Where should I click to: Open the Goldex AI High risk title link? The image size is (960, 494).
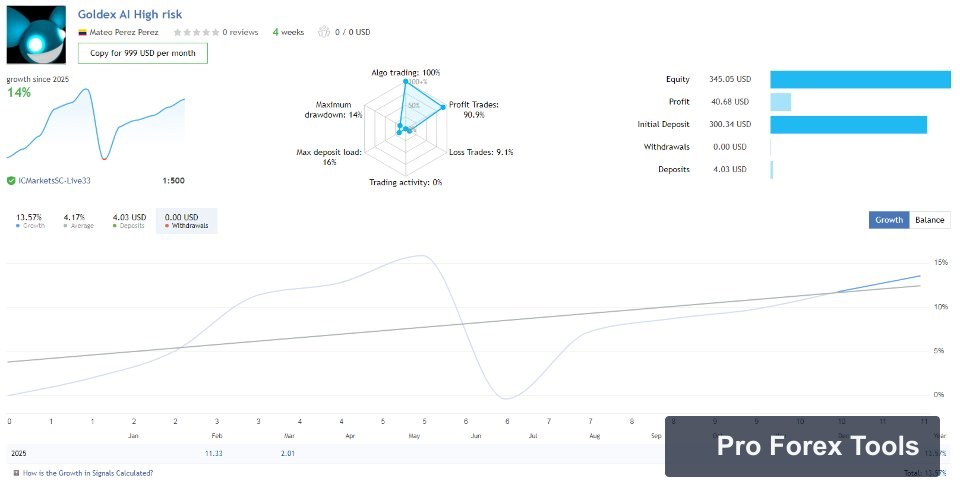[x=130, y=15]
